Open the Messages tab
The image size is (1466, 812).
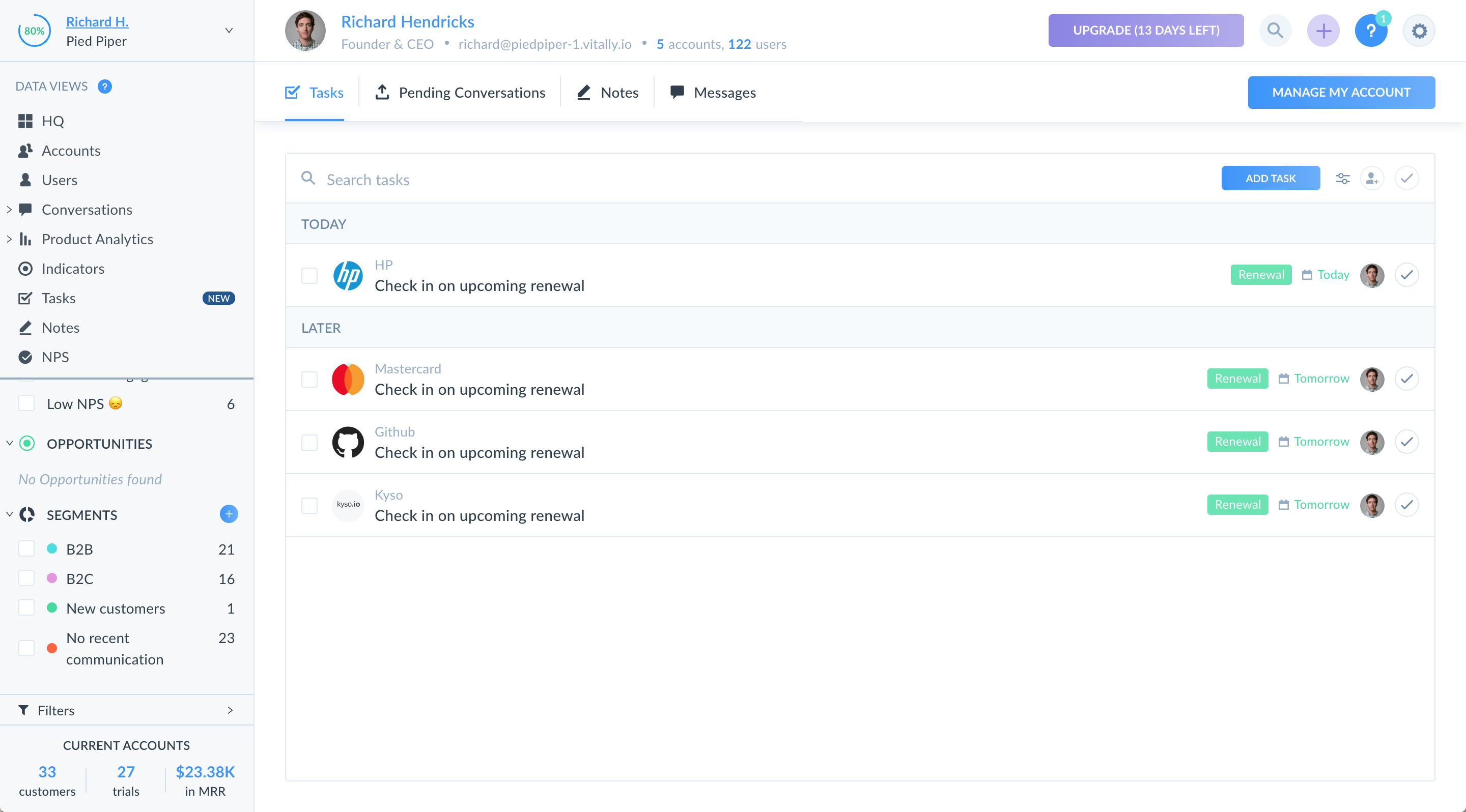point(713,93)
